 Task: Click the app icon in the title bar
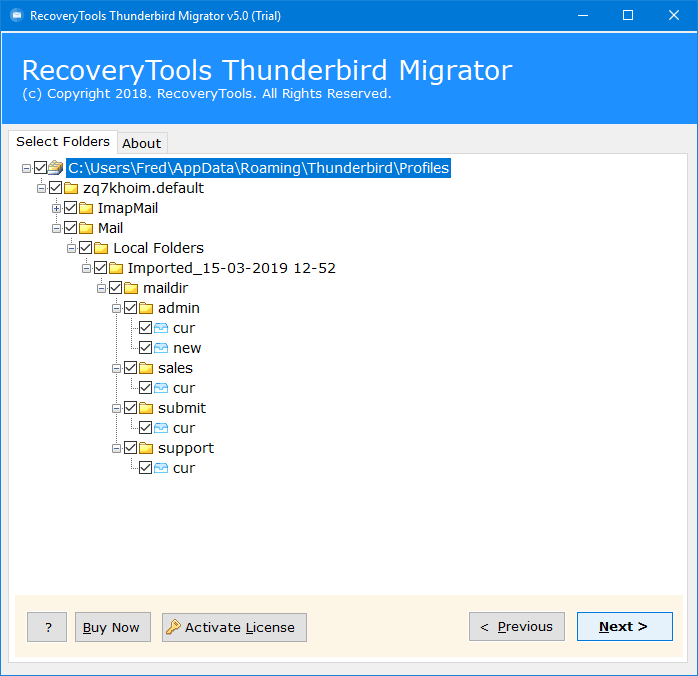pos(16,16)
